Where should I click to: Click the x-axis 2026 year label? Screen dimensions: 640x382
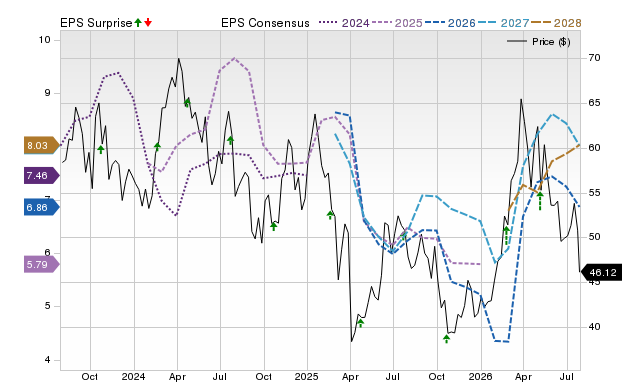coord(480,376)
